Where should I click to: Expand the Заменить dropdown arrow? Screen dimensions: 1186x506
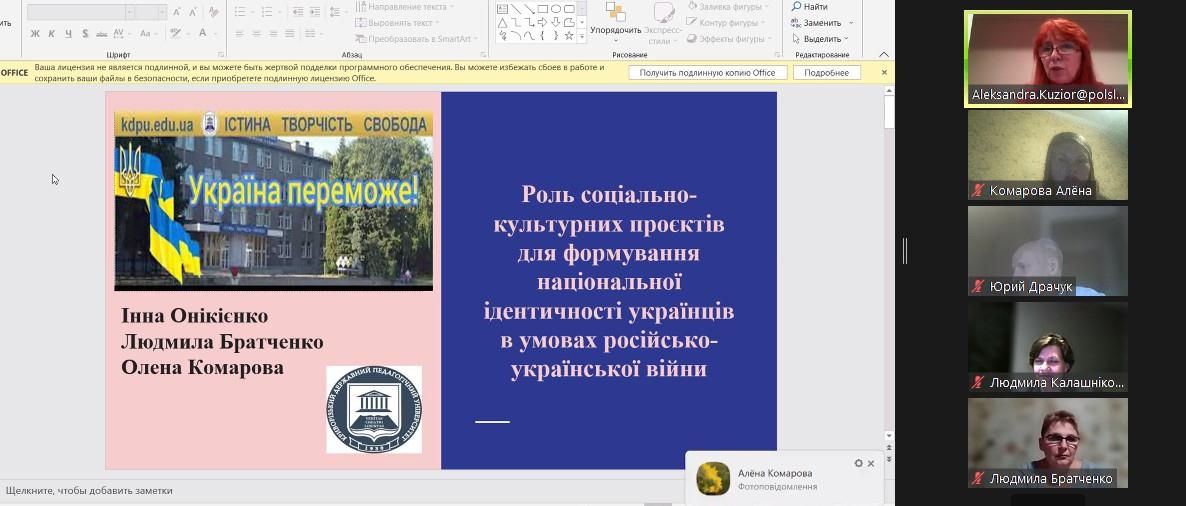coord(851,23)
